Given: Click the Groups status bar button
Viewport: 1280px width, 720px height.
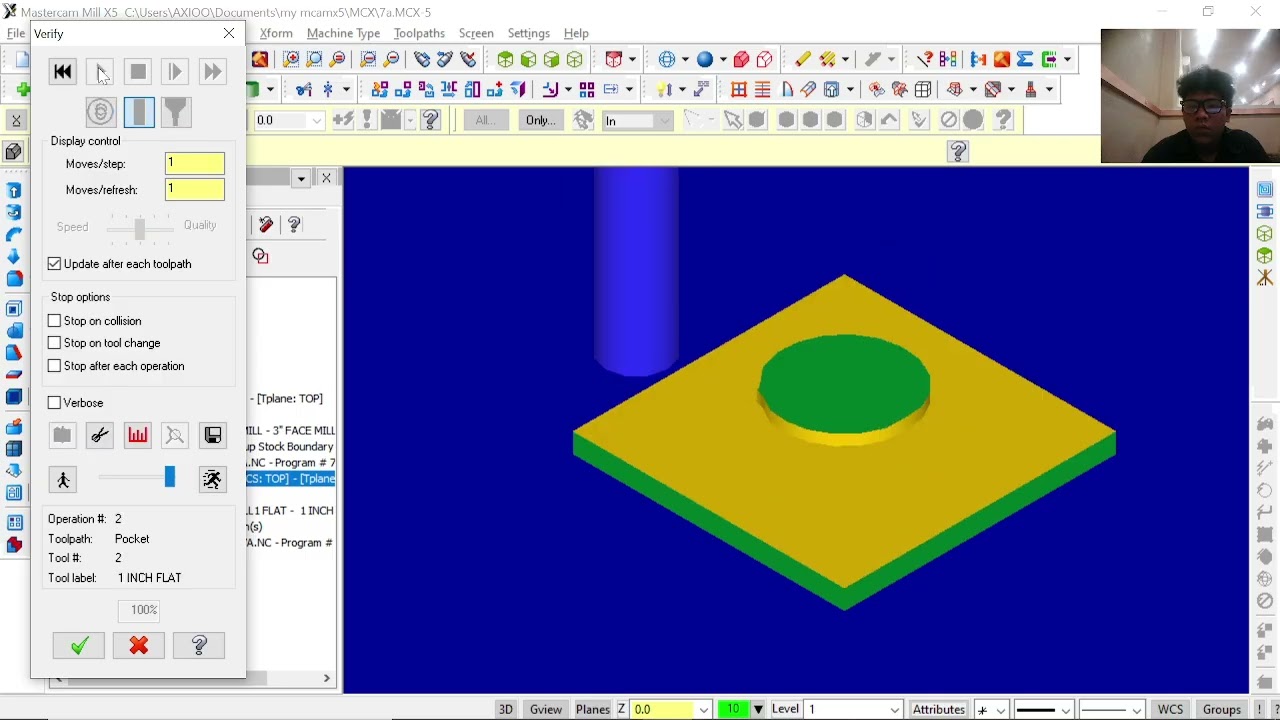Looking at the screenshot, I should [x=1222, y=709].
